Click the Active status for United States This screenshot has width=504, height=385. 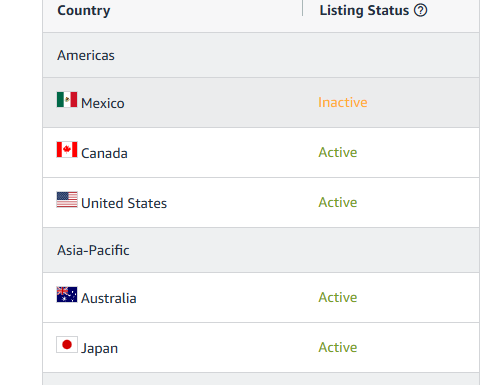(338, 202)
